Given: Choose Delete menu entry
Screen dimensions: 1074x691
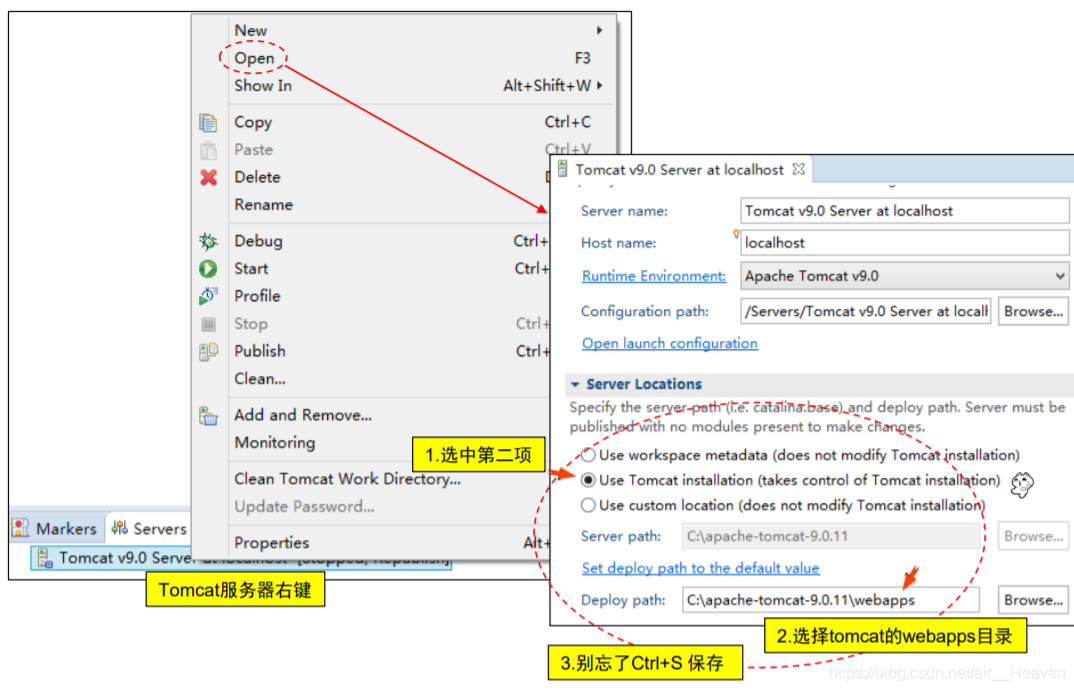Looking at the screenshot, I should (x=257, y=177).
